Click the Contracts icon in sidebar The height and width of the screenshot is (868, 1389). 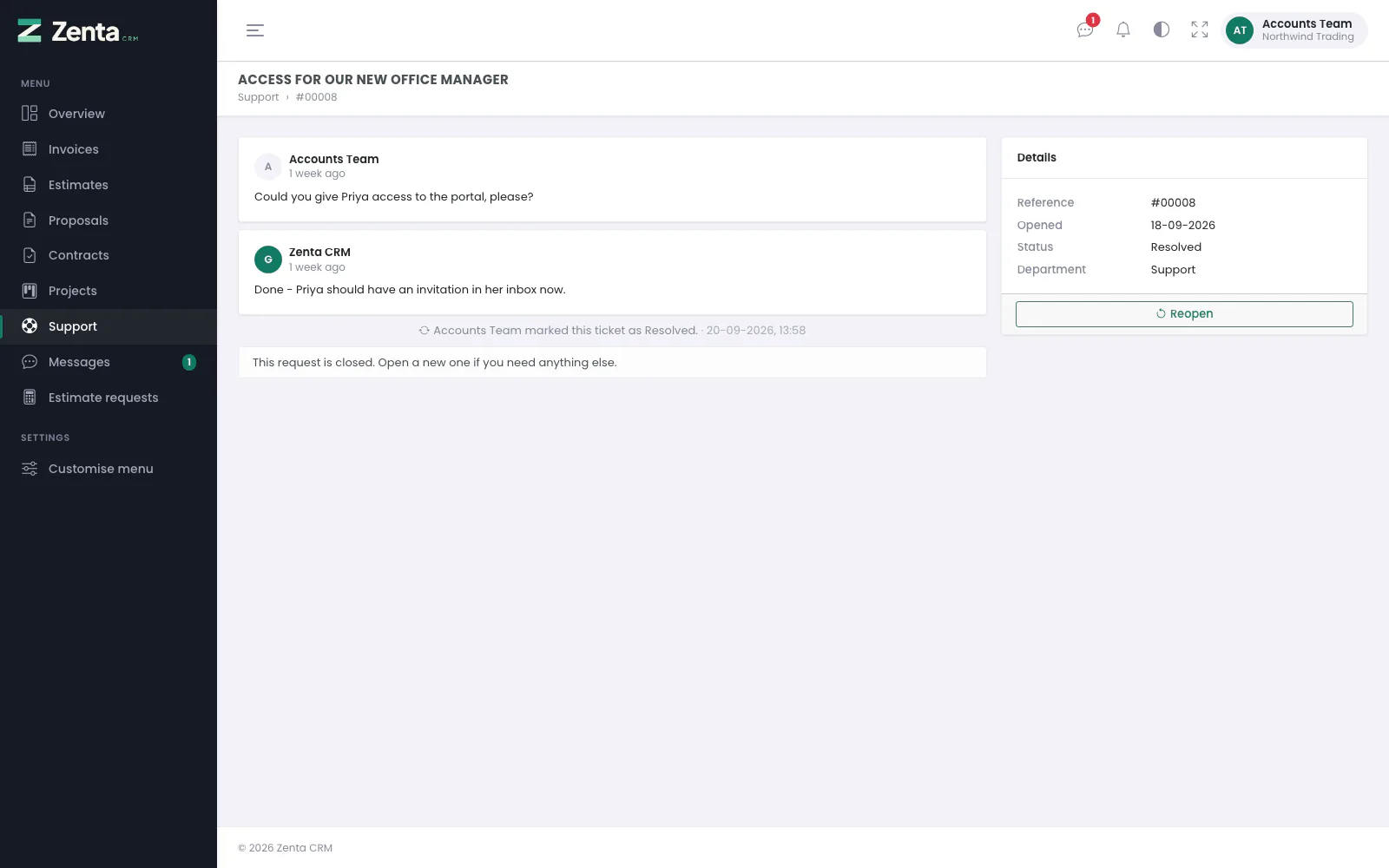click(30, 255)
